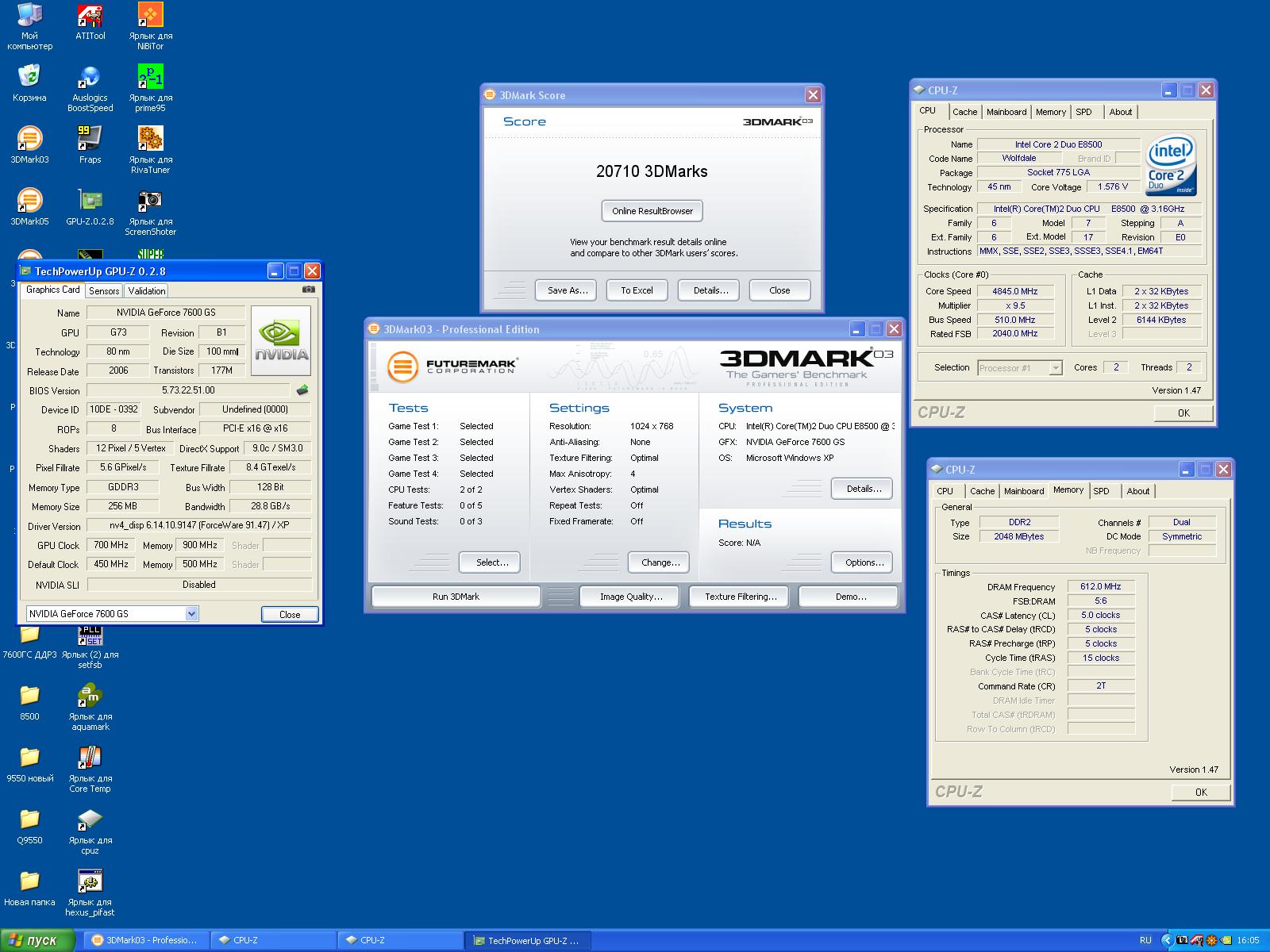Screen dimensions: 1270x952
Task: Open the NiBiTor shortcut icon
Action: click(x=150, y=25)
